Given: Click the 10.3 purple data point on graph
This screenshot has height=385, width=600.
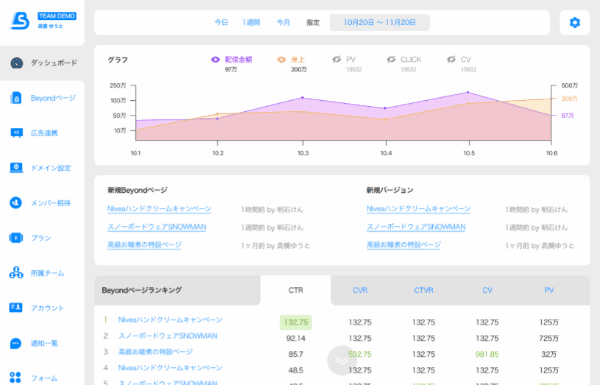Looking at the screenshot, I should pos(303,98).
